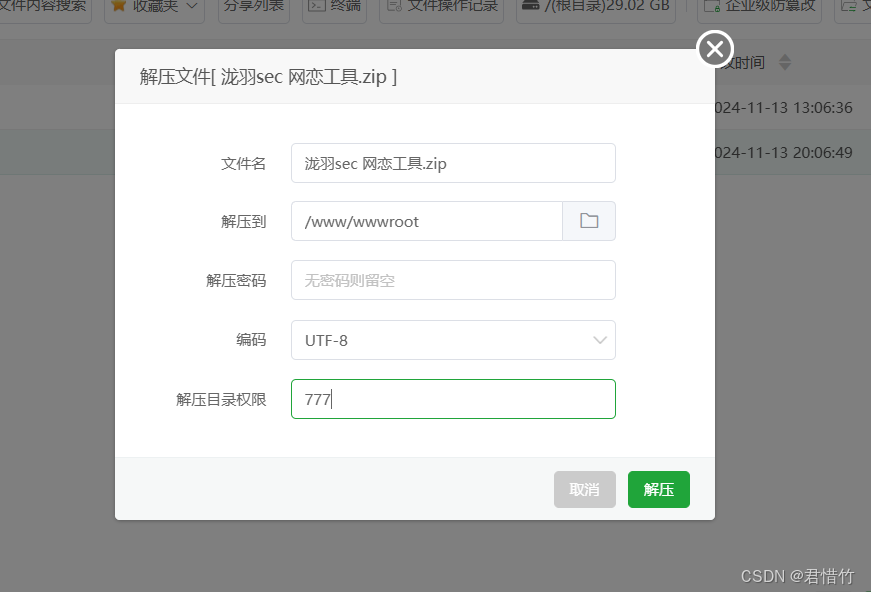Click the 取消 cancel button
This screenshot has width=871, height=592.
[x=584, y=489]
